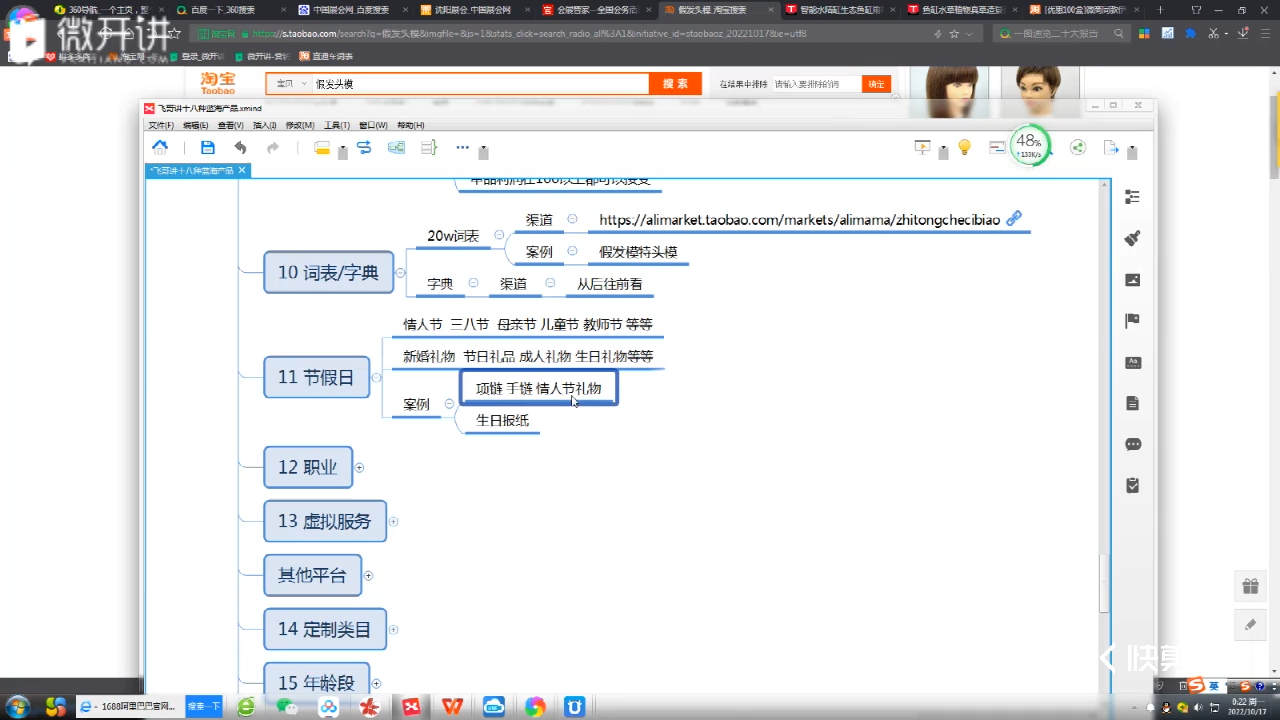Viewport: 1280px width, 720px height.
Task: Open the Comments speech bubble panel
Action: pos(1132,444)
